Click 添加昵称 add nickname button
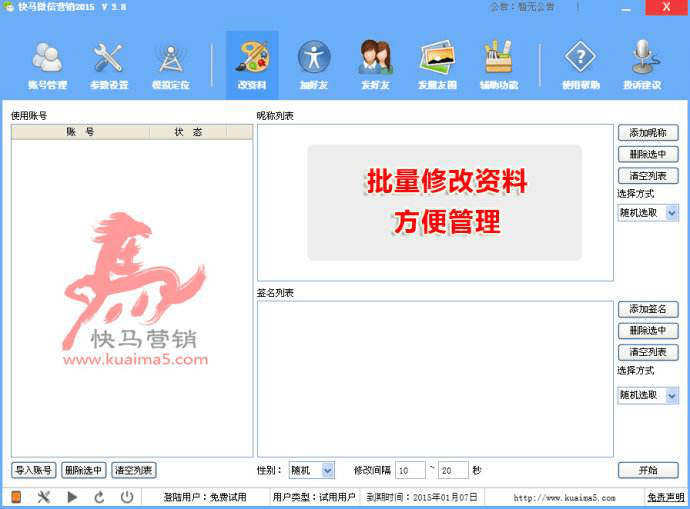 [648, 132]
